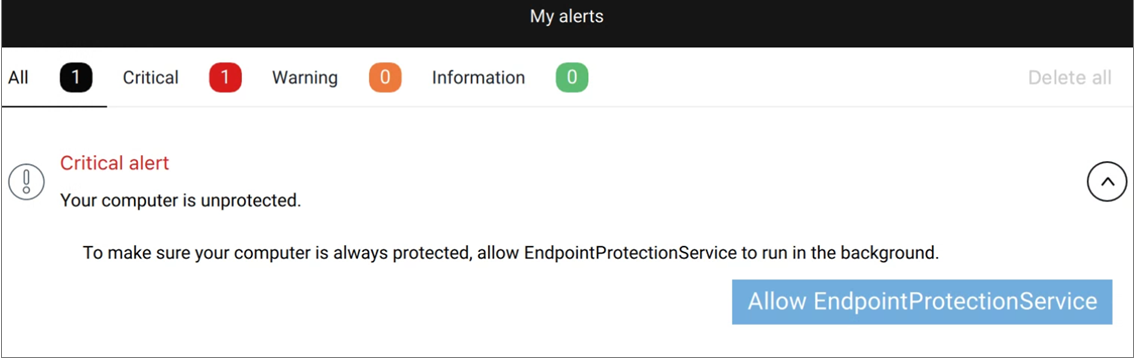This screenshot has height=361, width=1136.
Task: Show the Information alerts tab
Action: click(x=478, y=78)
